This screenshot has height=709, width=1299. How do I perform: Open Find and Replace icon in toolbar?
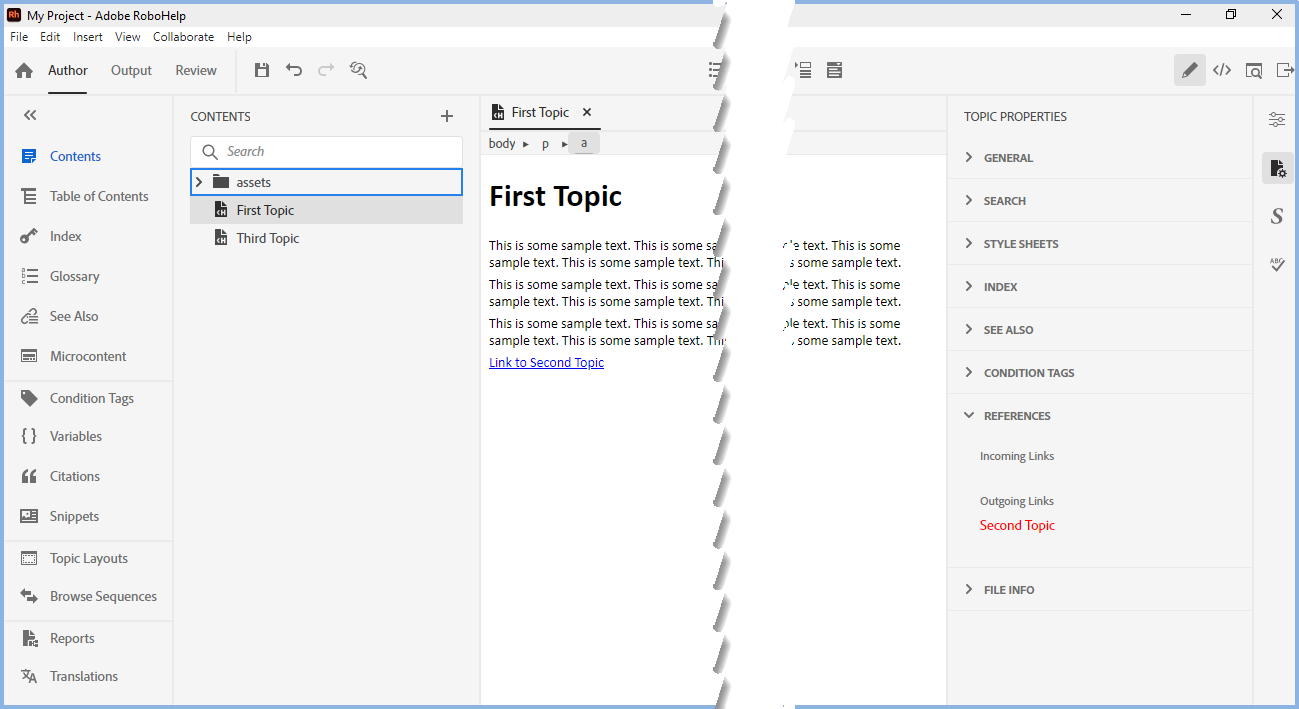pyautogui.click(x=358, y=70)
